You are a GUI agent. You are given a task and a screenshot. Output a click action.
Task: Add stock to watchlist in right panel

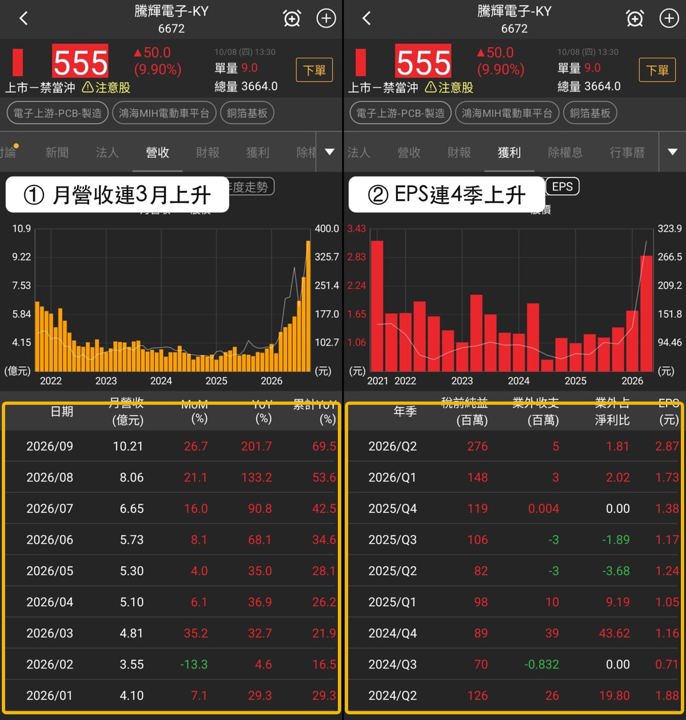[x=669, y=19]
